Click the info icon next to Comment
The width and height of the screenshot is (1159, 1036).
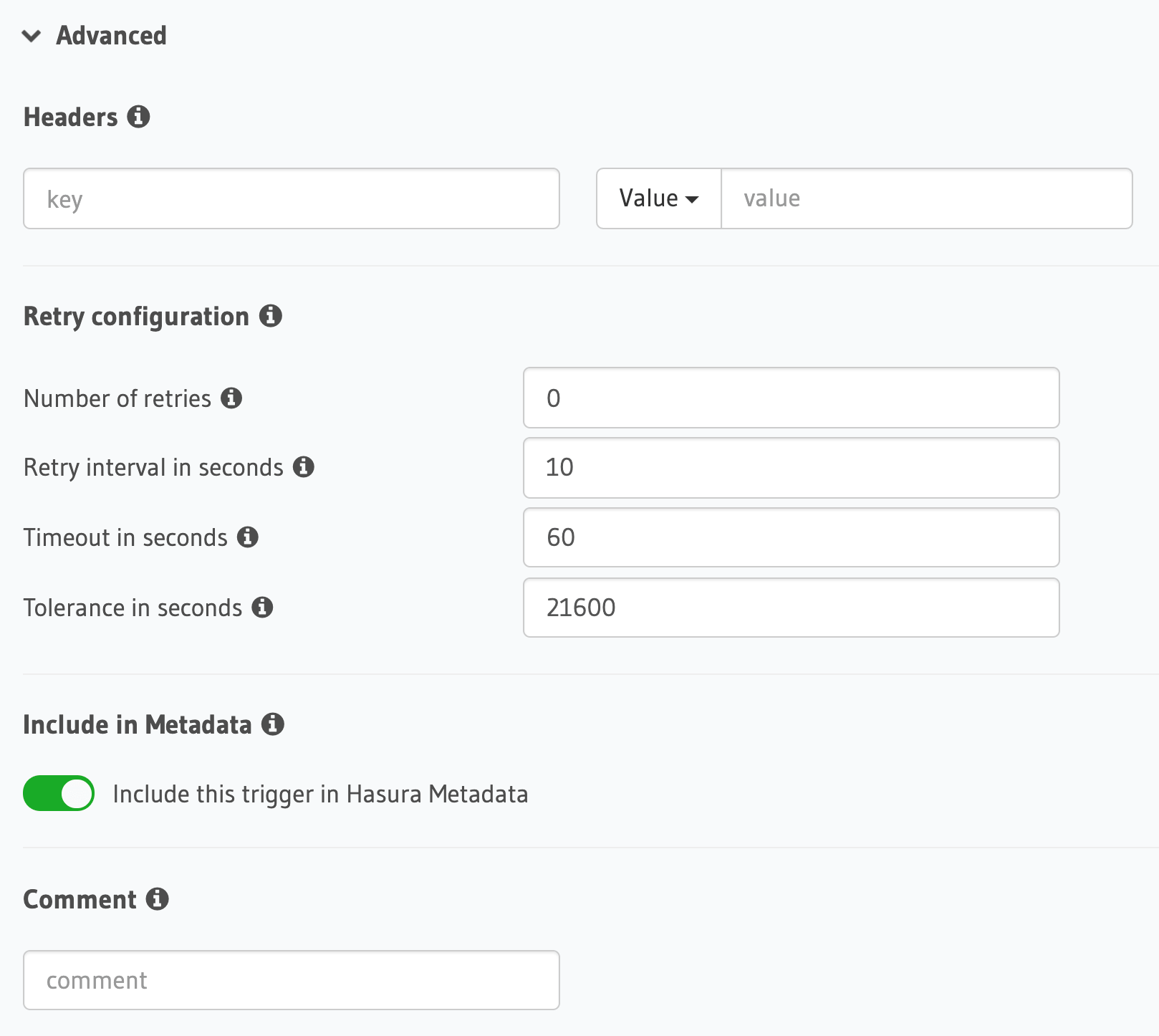coord(157,899)
